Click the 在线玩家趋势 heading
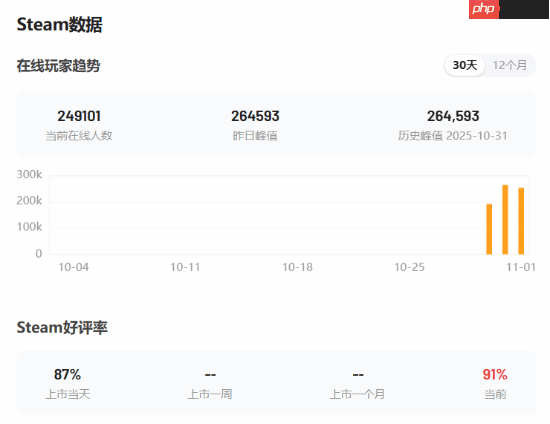 click(x=58, y=66)
